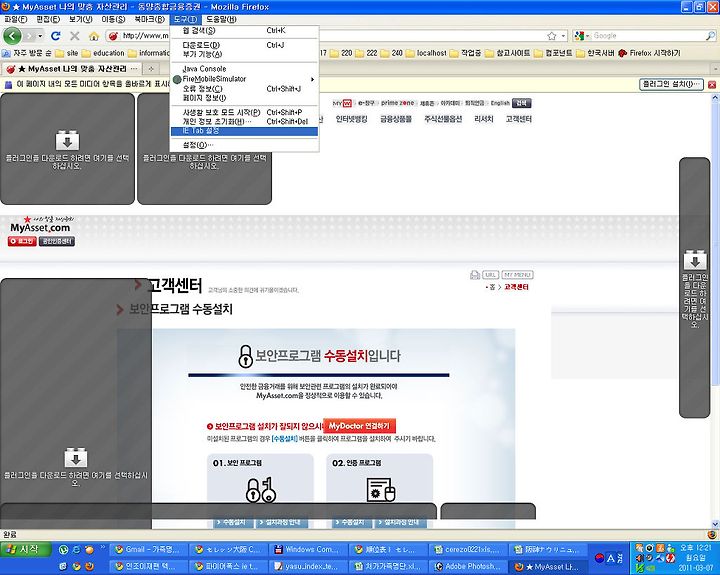Screen dimensions: 720x575
Task: Choose 웹 검색(S) from the menu
Action: [244, 31]
